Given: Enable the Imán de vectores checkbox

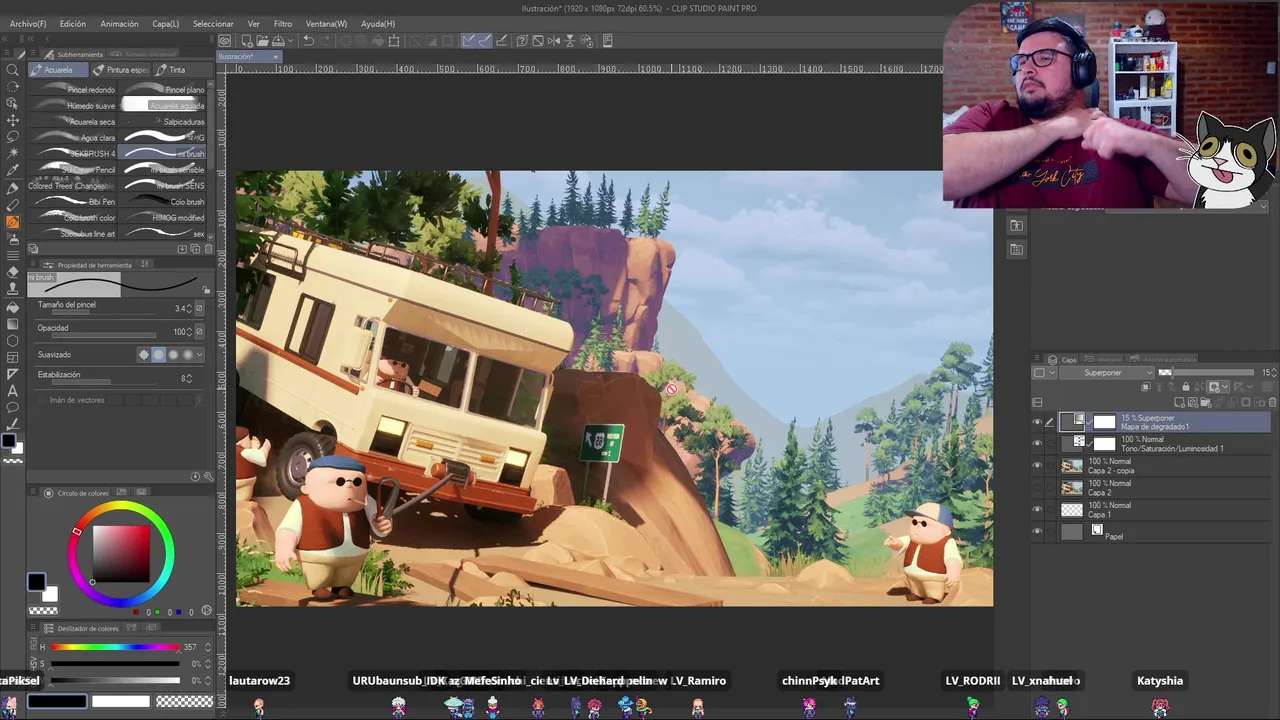Looking at the screenshot, I should [x=43, y=400].
